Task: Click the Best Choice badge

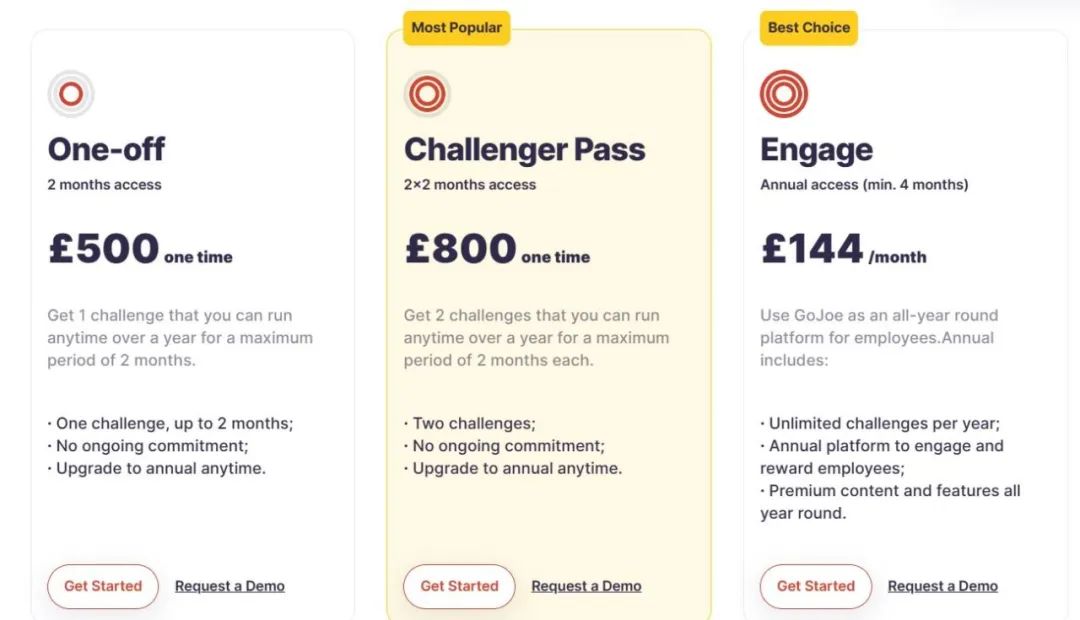Action: coord(809,28)
